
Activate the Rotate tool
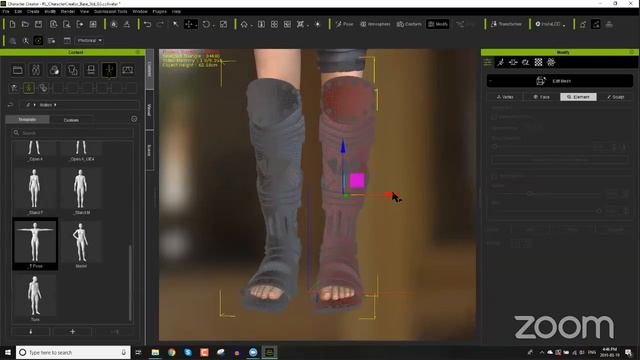[207, 24]
